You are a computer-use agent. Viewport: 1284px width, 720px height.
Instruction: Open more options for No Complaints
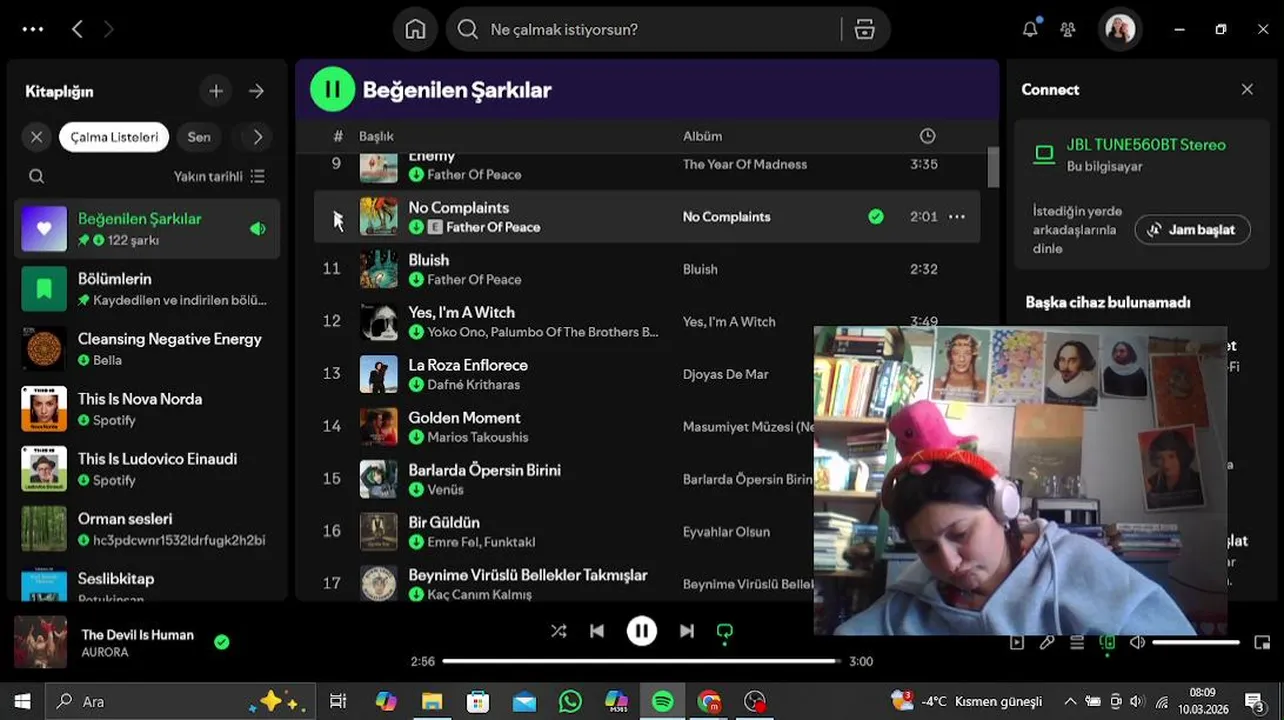click(957, 216)
